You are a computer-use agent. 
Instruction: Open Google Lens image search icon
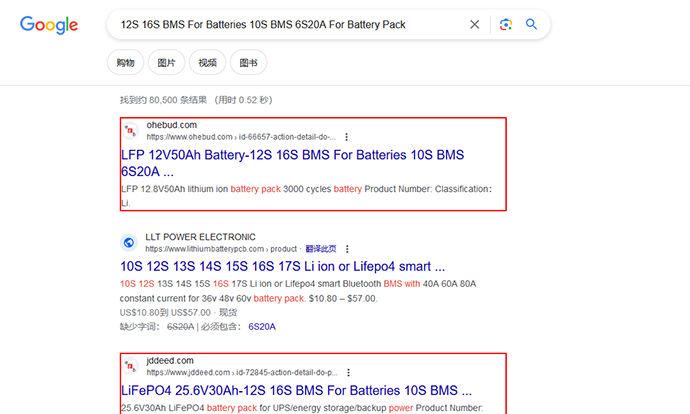pos(506,25)
